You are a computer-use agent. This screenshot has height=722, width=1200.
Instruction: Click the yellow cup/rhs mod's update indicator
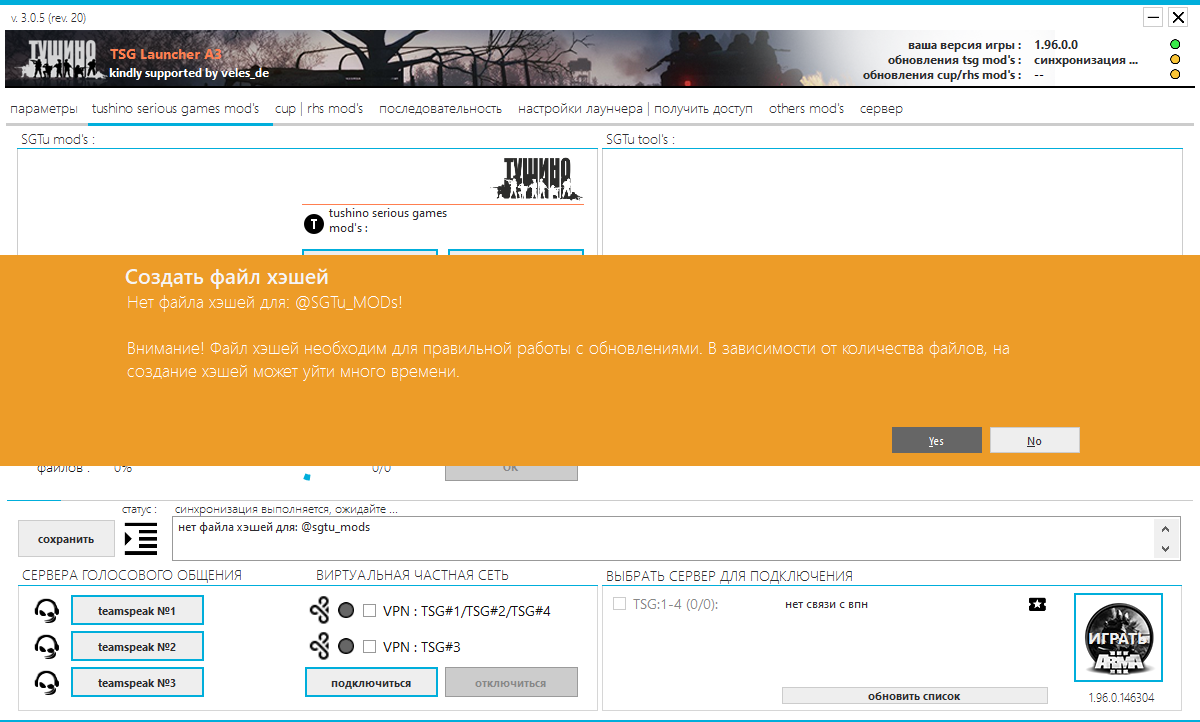point(1175,75)
